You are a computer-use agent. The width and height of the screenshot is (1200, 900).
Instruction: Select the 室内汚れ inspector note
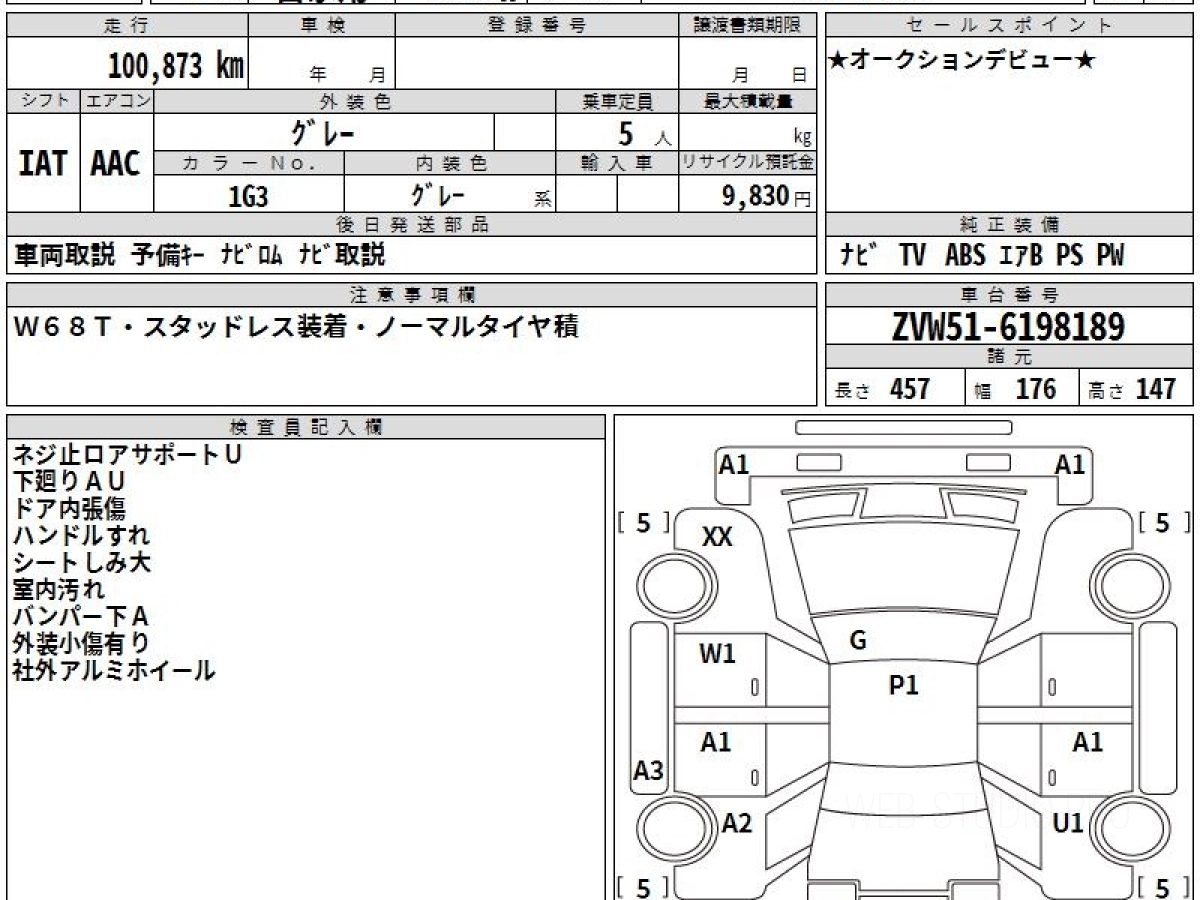[58, 590]
